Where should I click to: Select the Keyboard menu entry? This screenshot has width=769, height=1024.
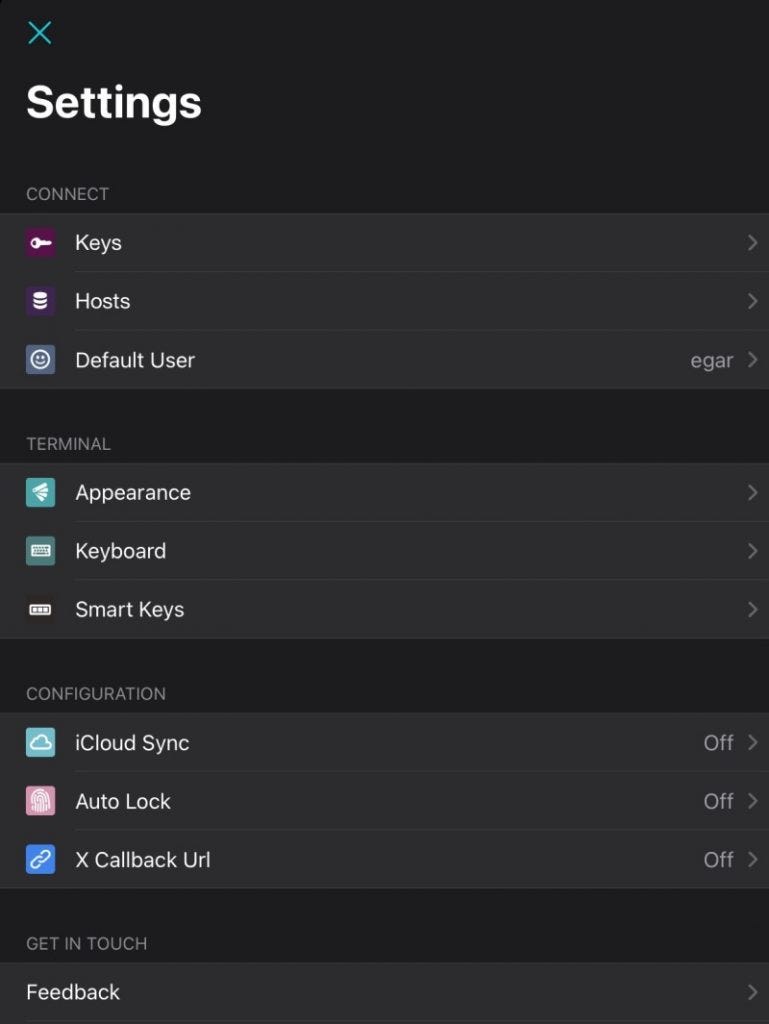coord(121,551)
